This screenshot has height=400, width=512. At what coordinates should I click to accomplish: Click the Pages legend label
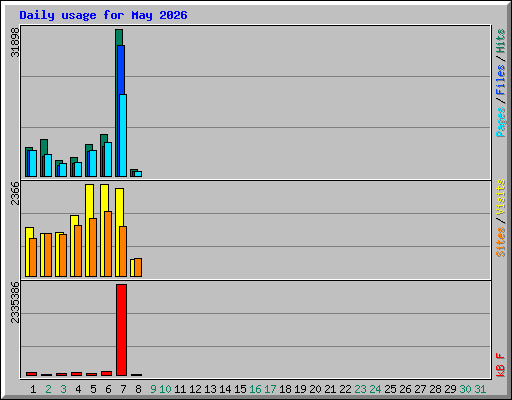click(500, 122)
